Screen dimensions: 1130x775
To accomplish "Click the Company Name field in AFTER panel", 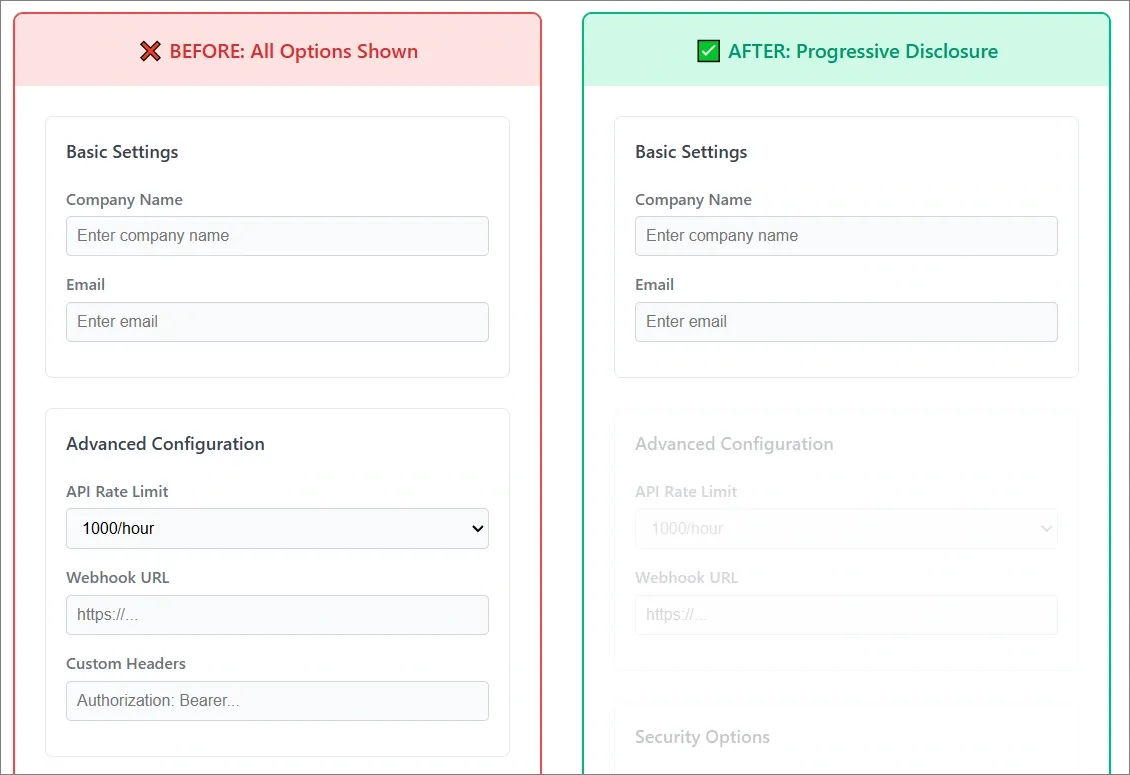I will [x=846, y=236].
